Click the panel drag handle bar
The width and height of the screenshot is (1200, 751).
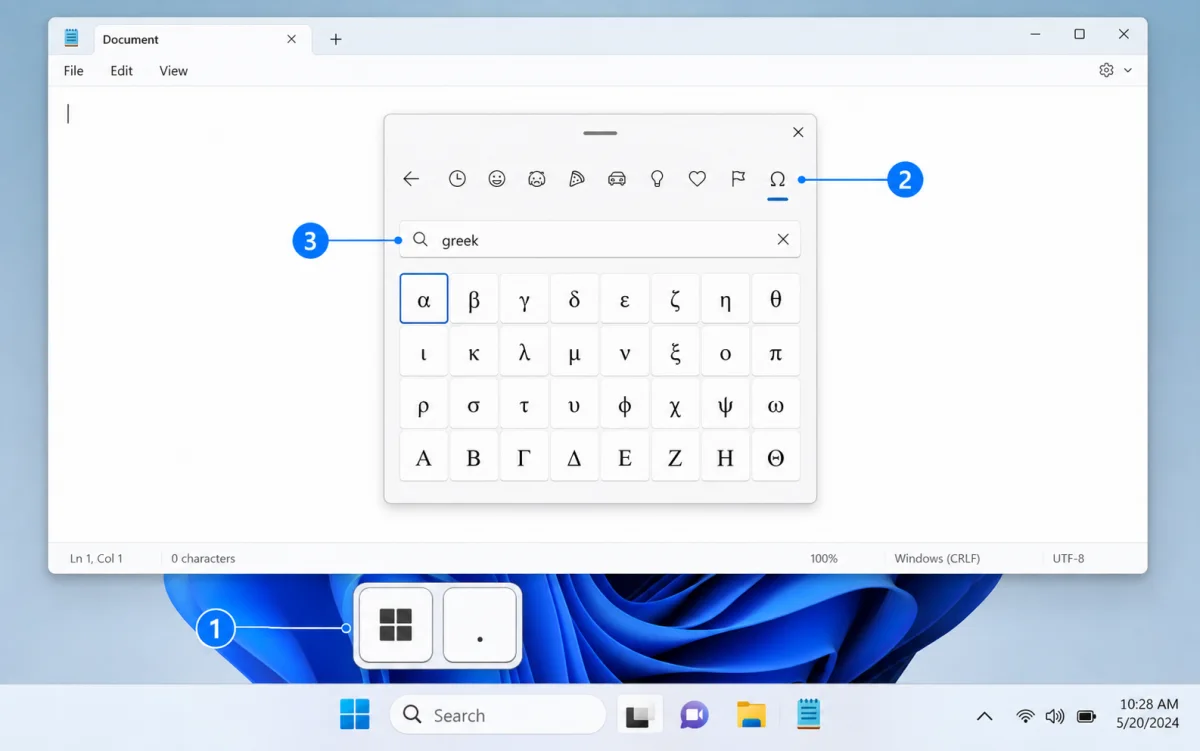(600, 132)
